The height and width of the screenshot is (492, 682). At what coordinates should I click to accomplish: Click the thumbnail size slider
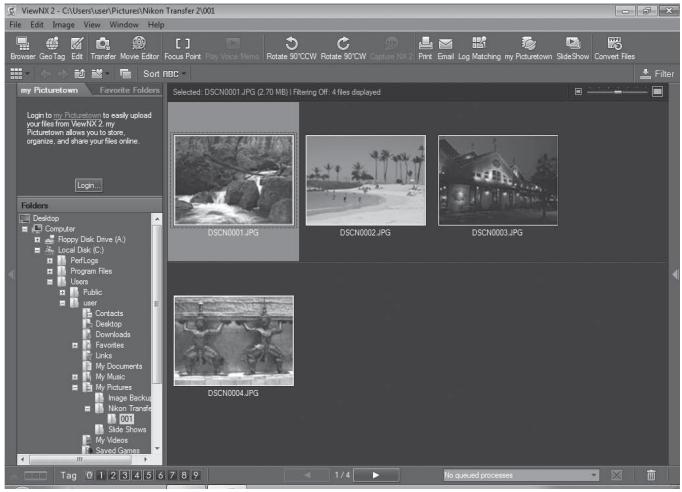coord(617,92)
